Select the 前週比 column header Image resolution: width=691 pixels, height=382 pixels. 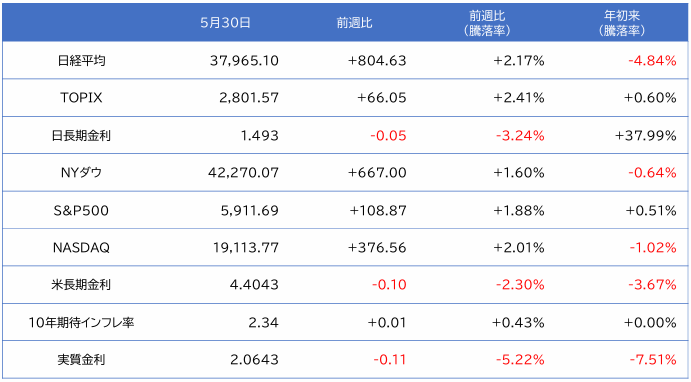tap(354, 23)
